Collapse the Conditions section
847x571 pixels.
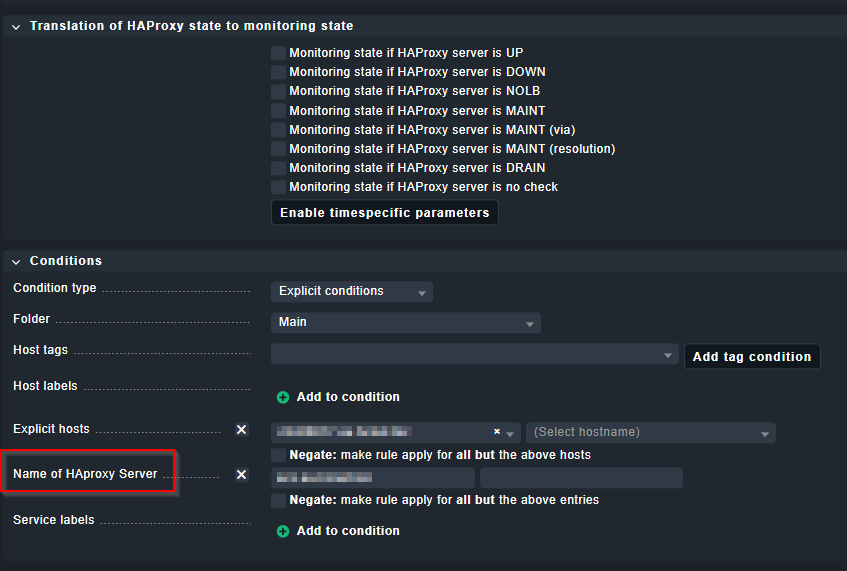(x=16, y=261)
